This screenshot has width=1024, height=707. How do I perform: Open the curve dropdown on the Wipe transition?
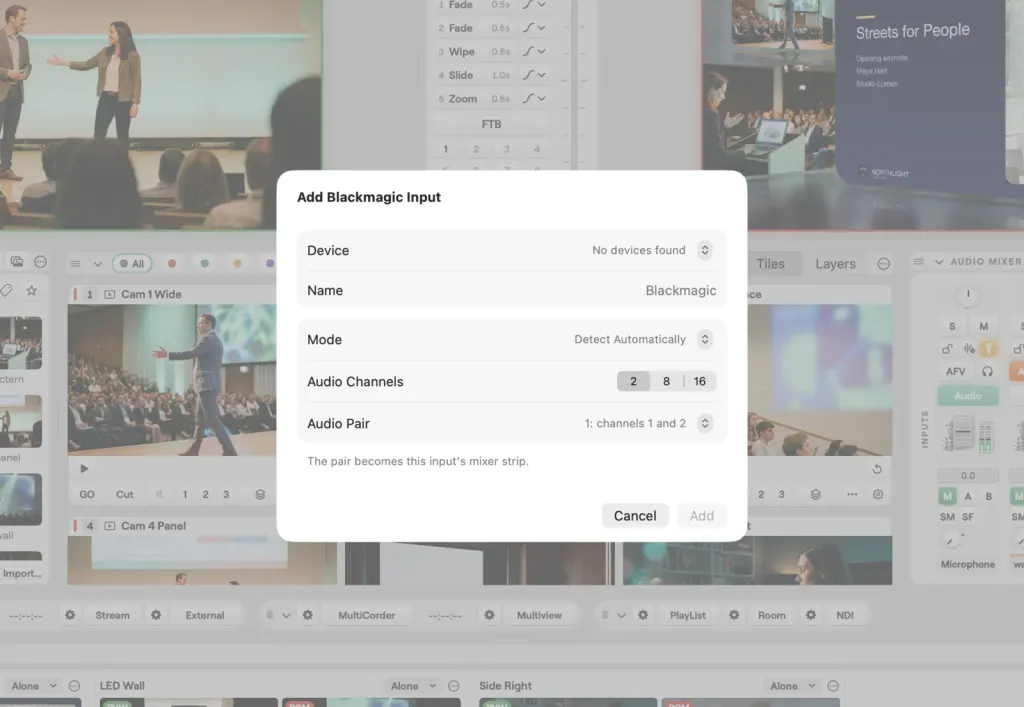pos(534,52)
